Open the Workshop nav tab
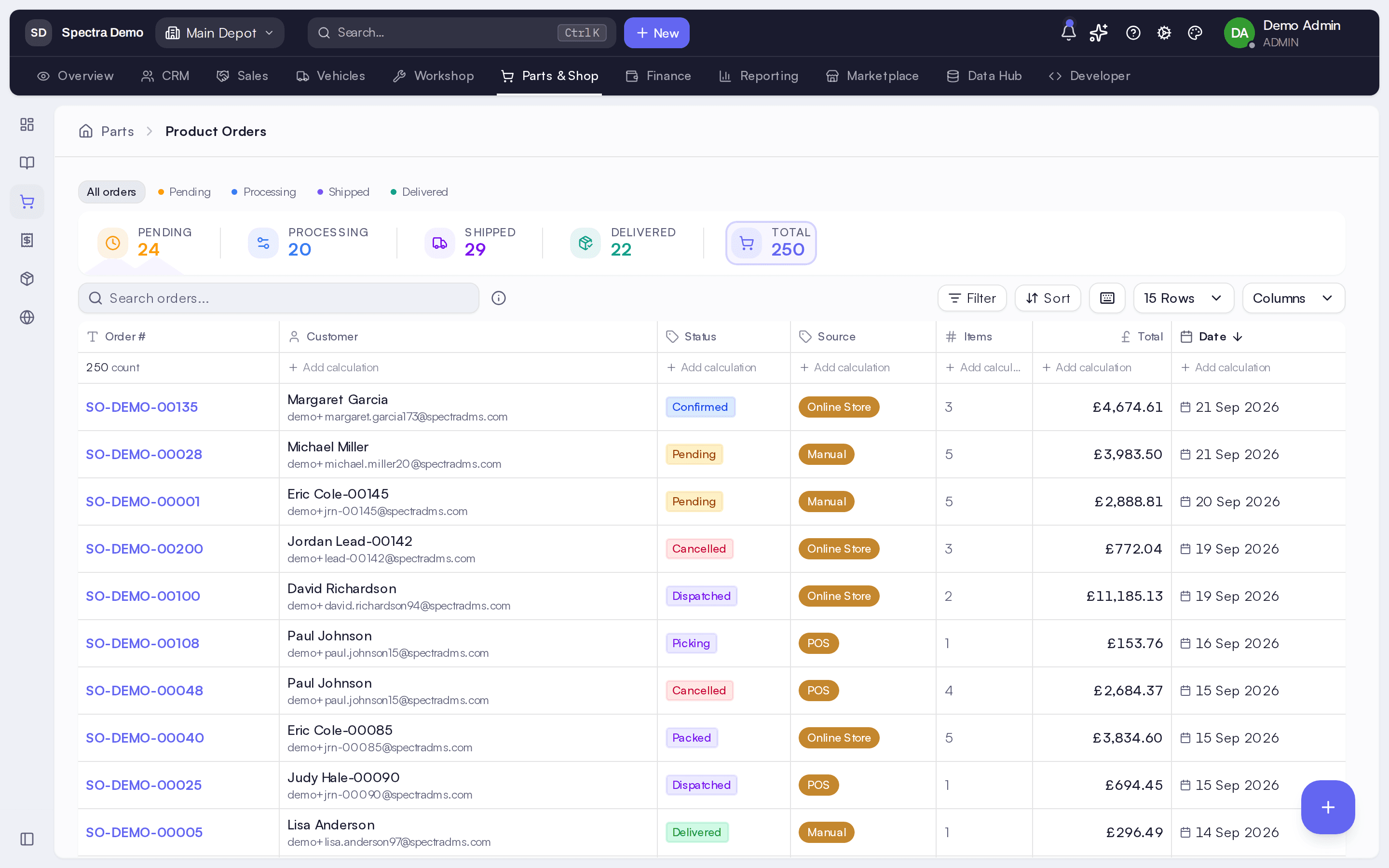The image size is (1389, 868). coord(434,76)
